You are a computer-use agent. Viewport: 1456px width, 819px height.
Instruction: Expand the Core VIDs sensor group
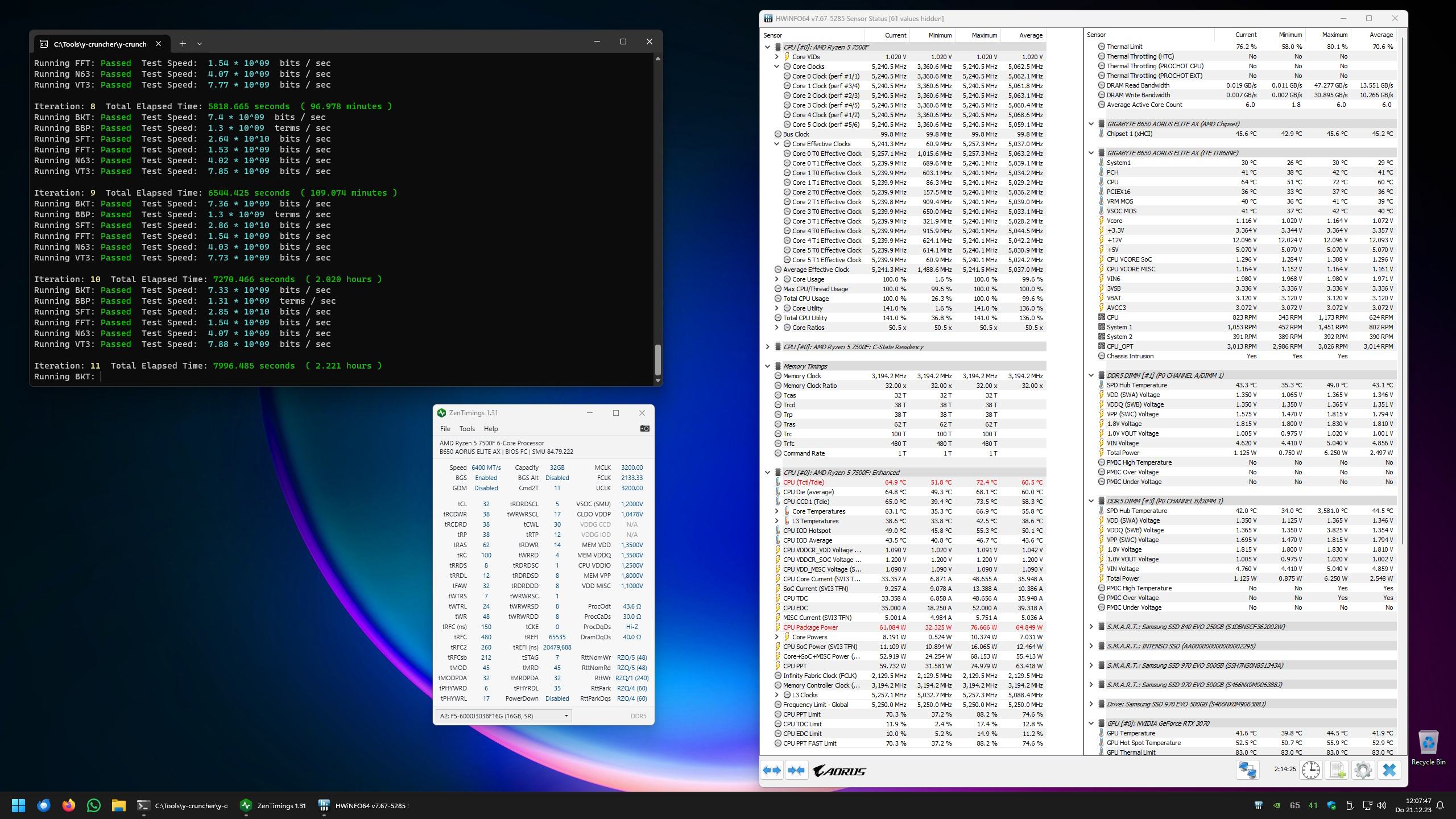776,57
